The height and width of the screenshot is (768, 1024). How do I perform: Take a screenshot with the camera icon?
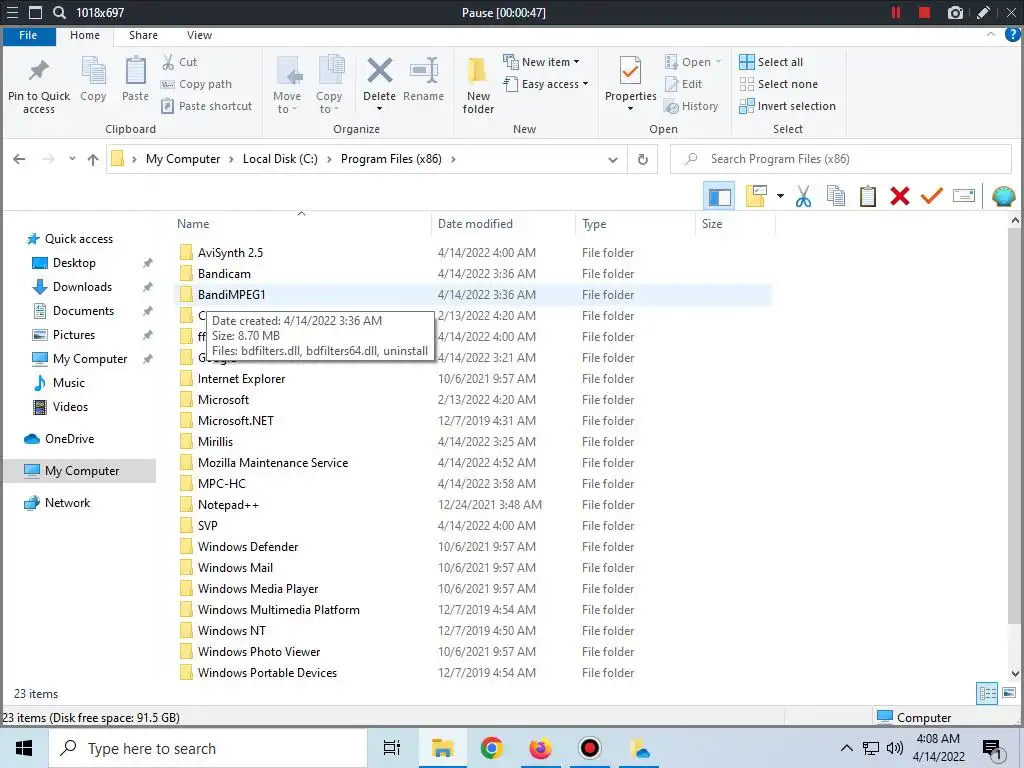pyautogui.click(x=955, y=12)
